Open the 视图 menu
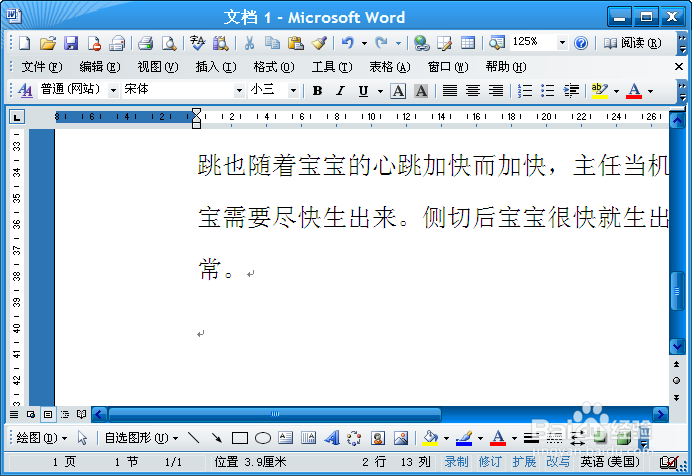This screenshot has width=692, height=476. coord(158,67)
